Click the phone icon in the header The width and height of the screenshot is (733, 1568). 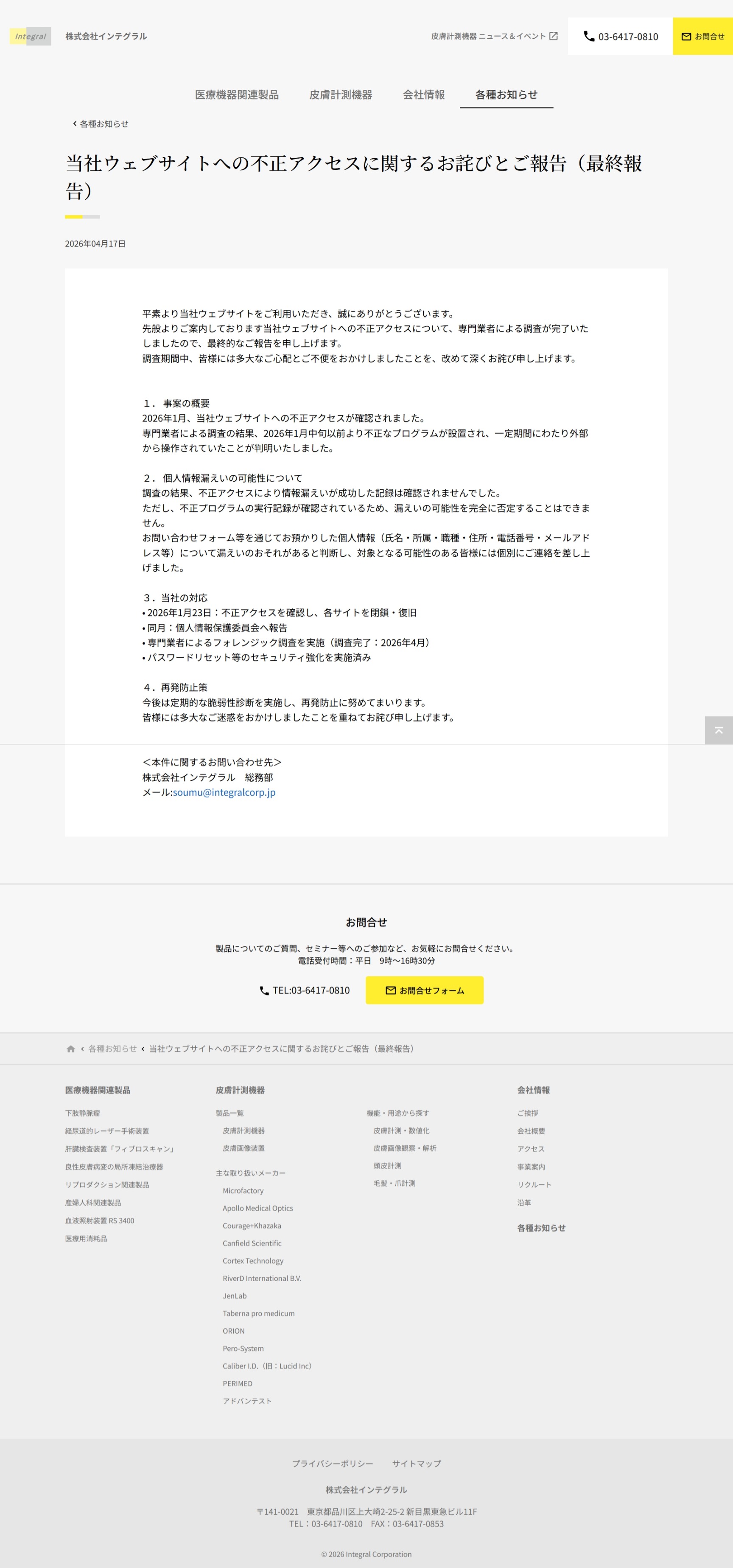588,36
